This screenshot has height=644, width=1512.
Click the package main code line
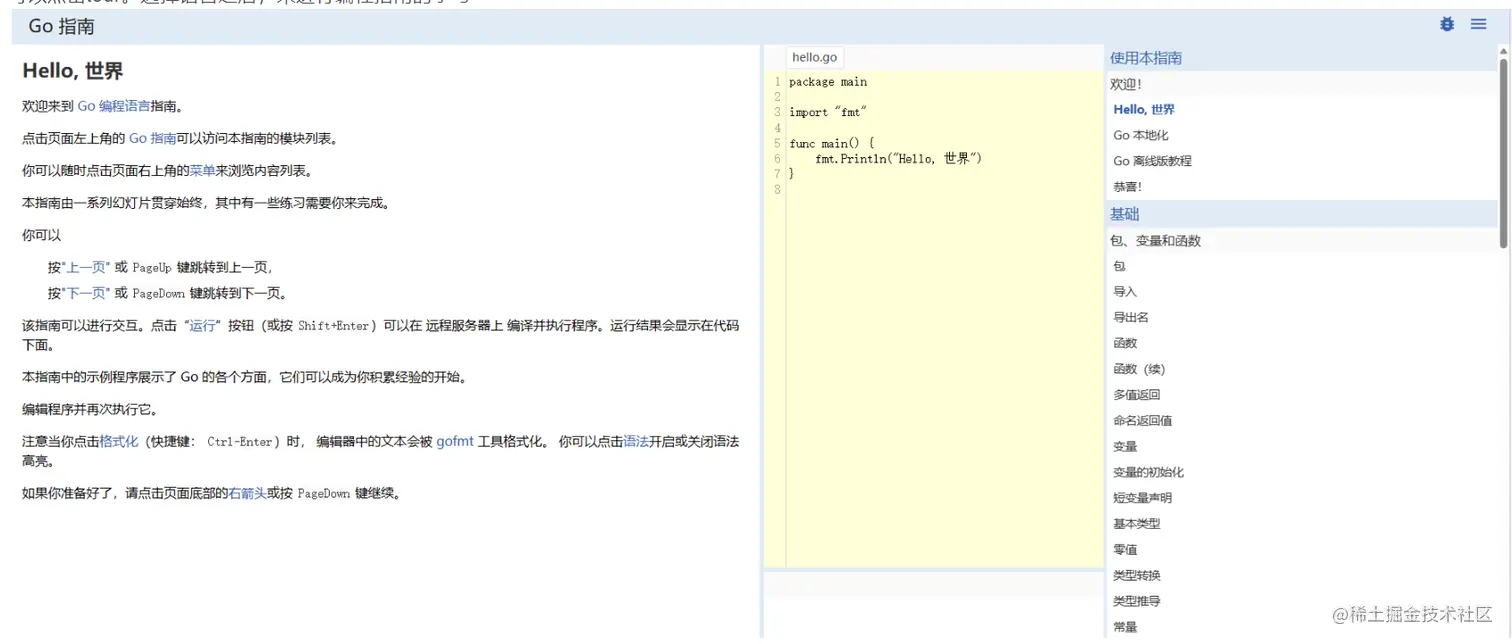click(x=828, y=82)
